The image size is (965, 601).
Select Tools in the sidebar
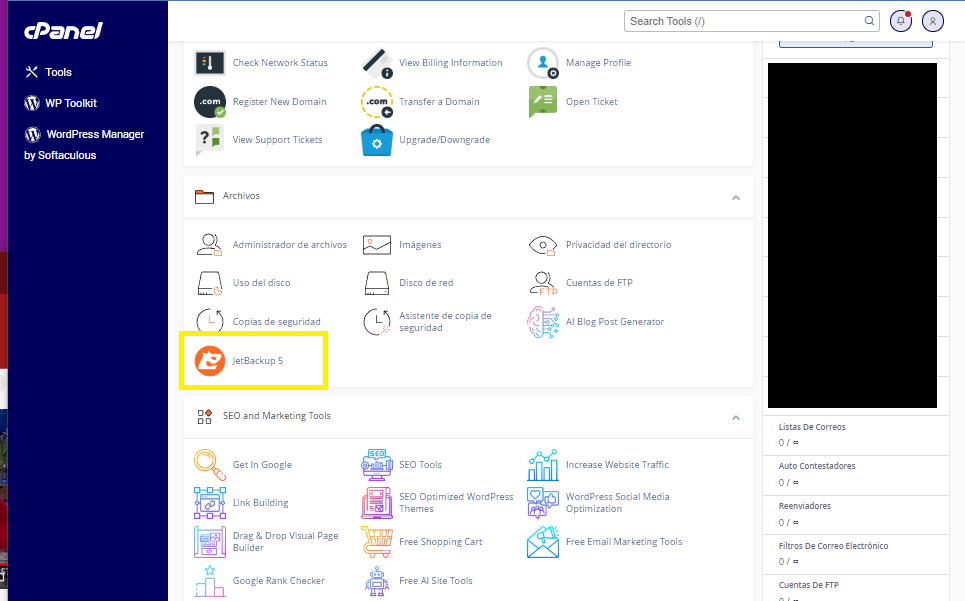(x=58, y=72)
